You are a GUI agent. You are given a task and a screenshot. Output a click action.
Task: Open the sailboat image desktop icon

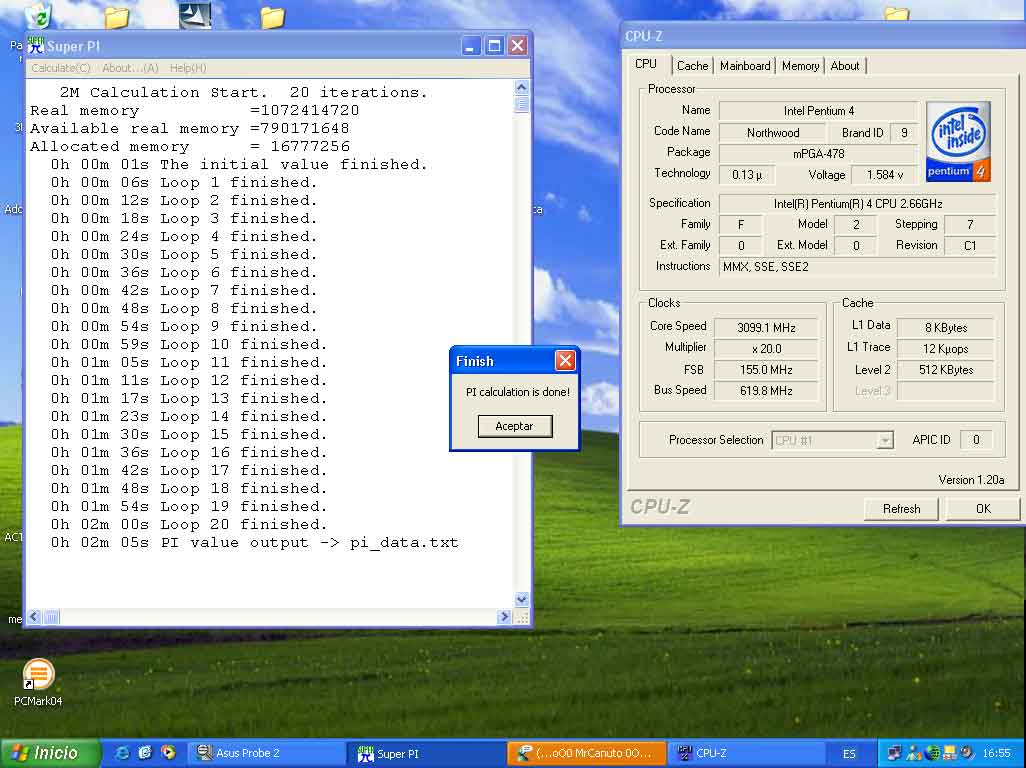[x=195, y=14]
